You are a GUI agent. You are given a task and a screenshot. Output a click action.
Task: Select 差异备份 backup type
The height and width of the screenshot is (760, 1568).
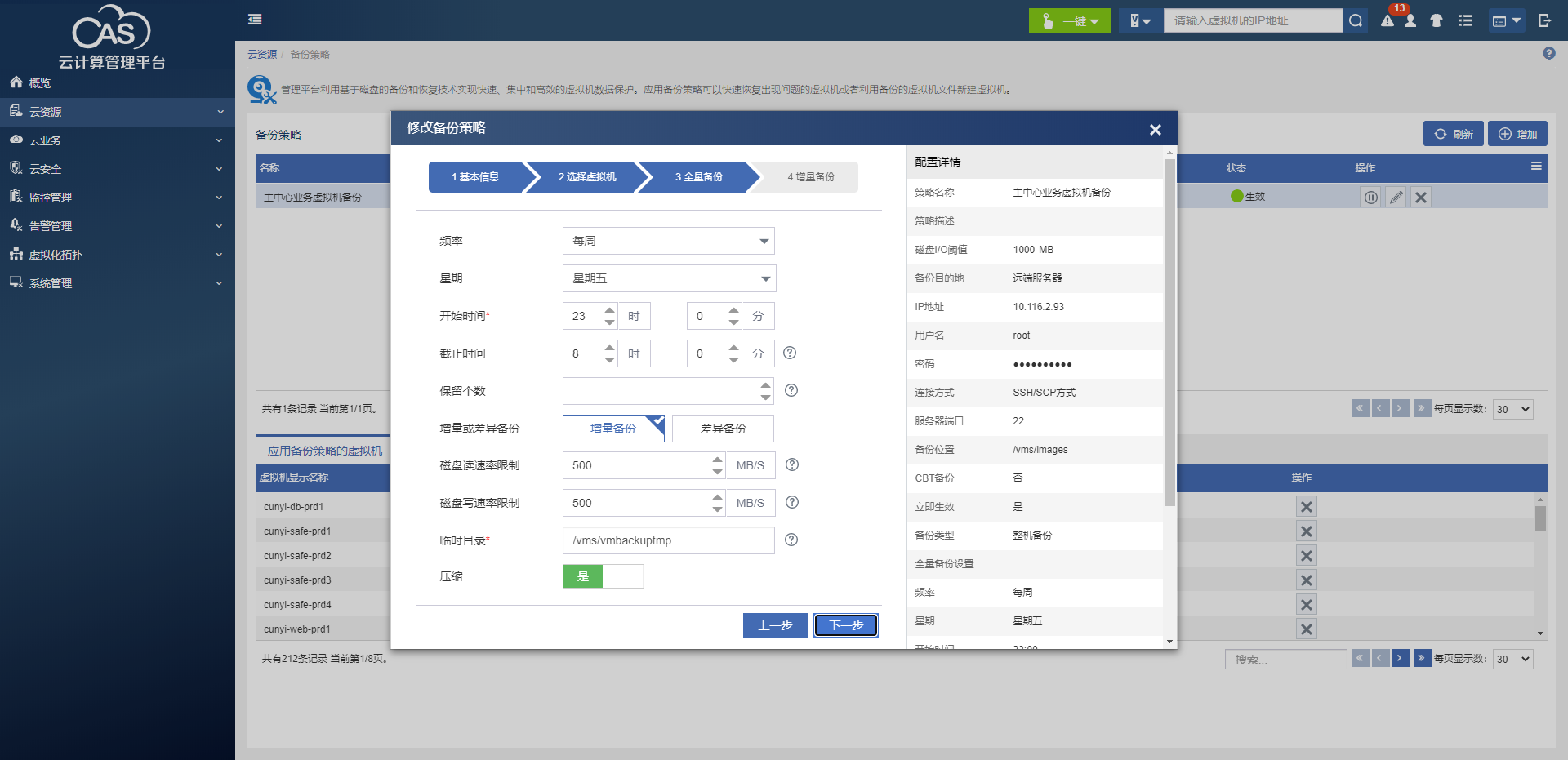click(723, 429)
